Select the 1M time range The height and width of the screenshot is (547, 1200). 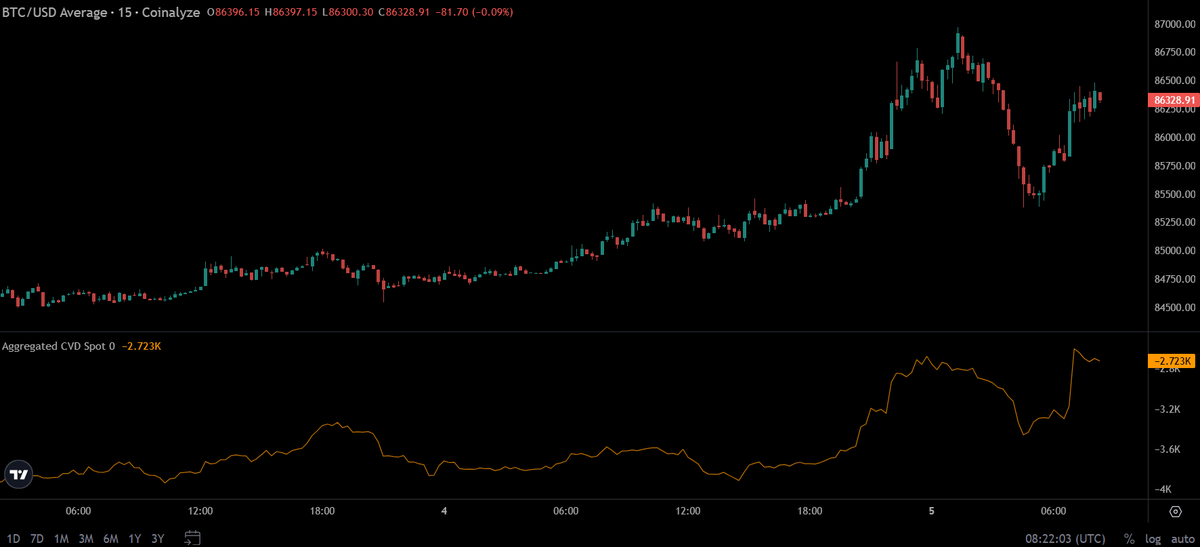pos(62,539)
